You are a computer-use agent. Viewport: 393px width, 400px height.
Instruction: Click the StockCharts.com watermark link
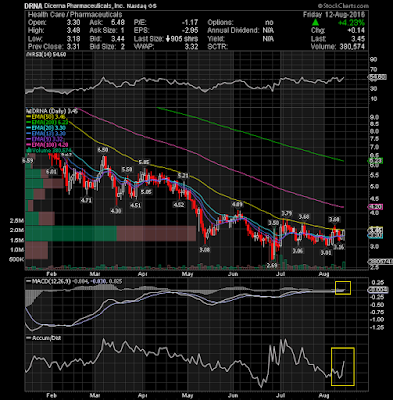(343, 6)
